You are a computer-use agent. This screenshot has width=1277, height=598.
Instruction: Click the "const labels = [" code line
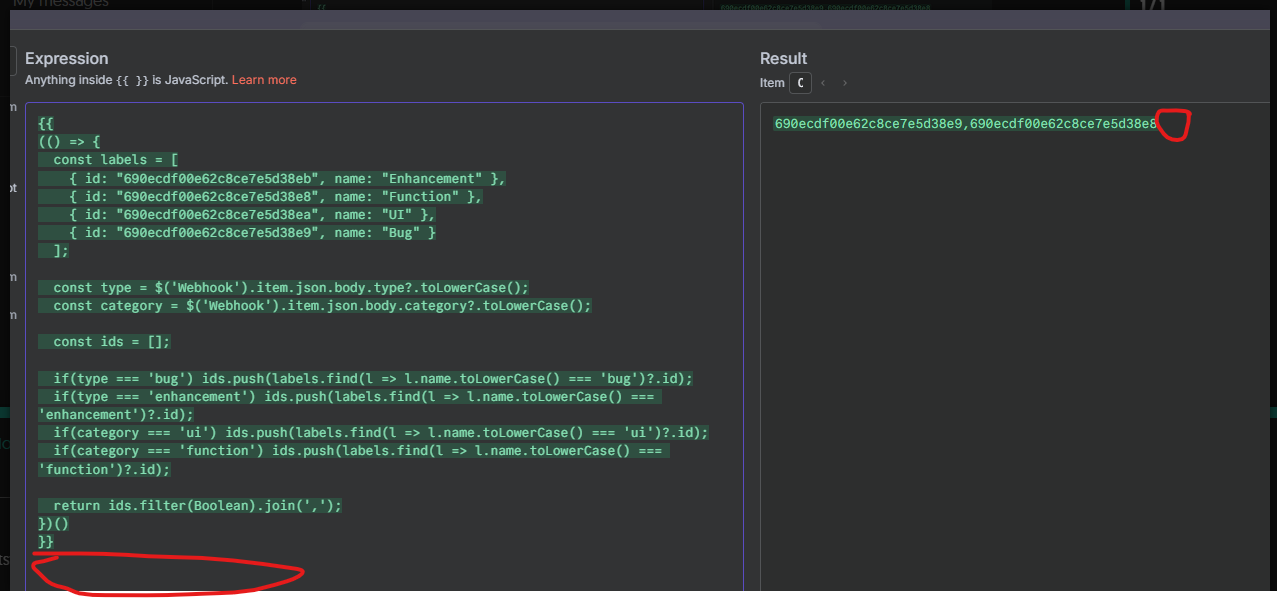pyautogui.click(x=116, y=160)
